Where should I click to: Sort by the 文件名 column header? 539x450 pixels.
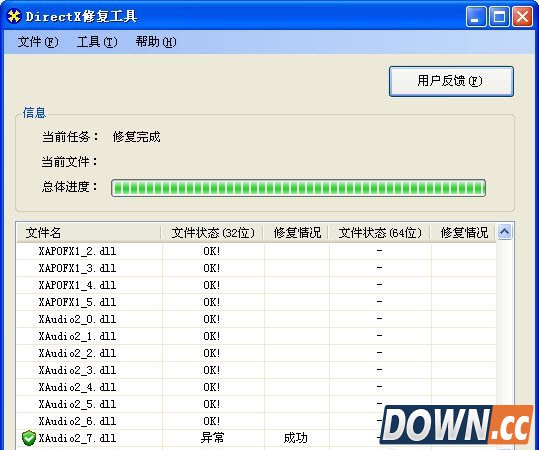[x=89, y=233]
